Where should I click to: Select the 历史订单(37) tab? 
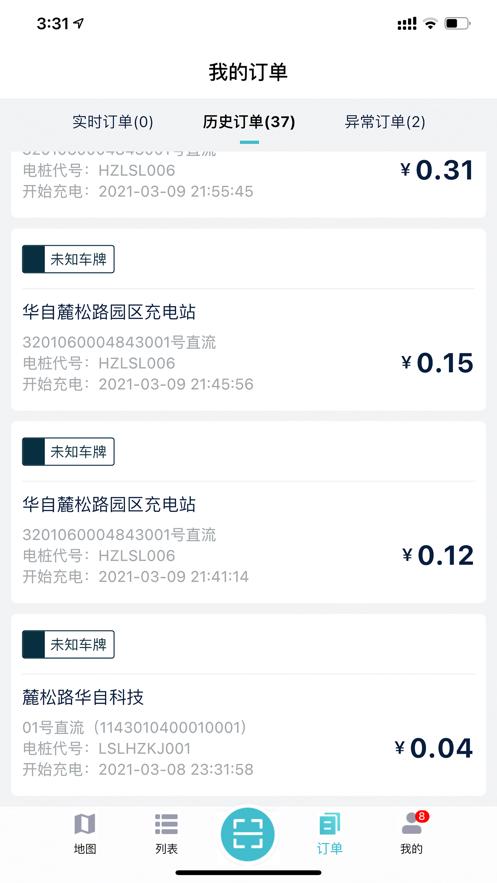pyautogui.click(x=249, y=122)
